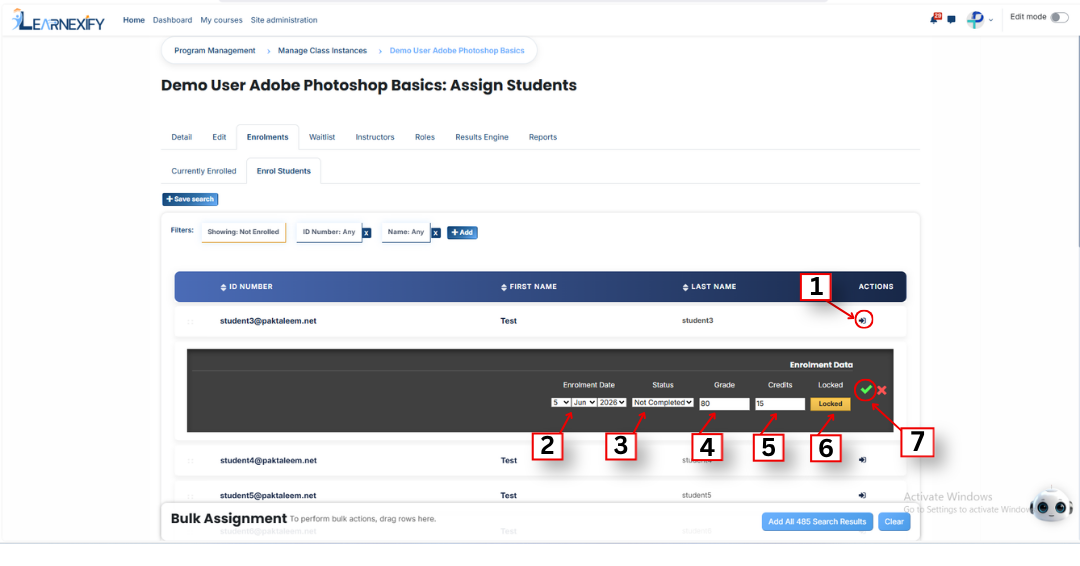This screenshot has width=1080, height=566.
Task: Open the ID Number: Any filter
Action: tap(329, 232)
